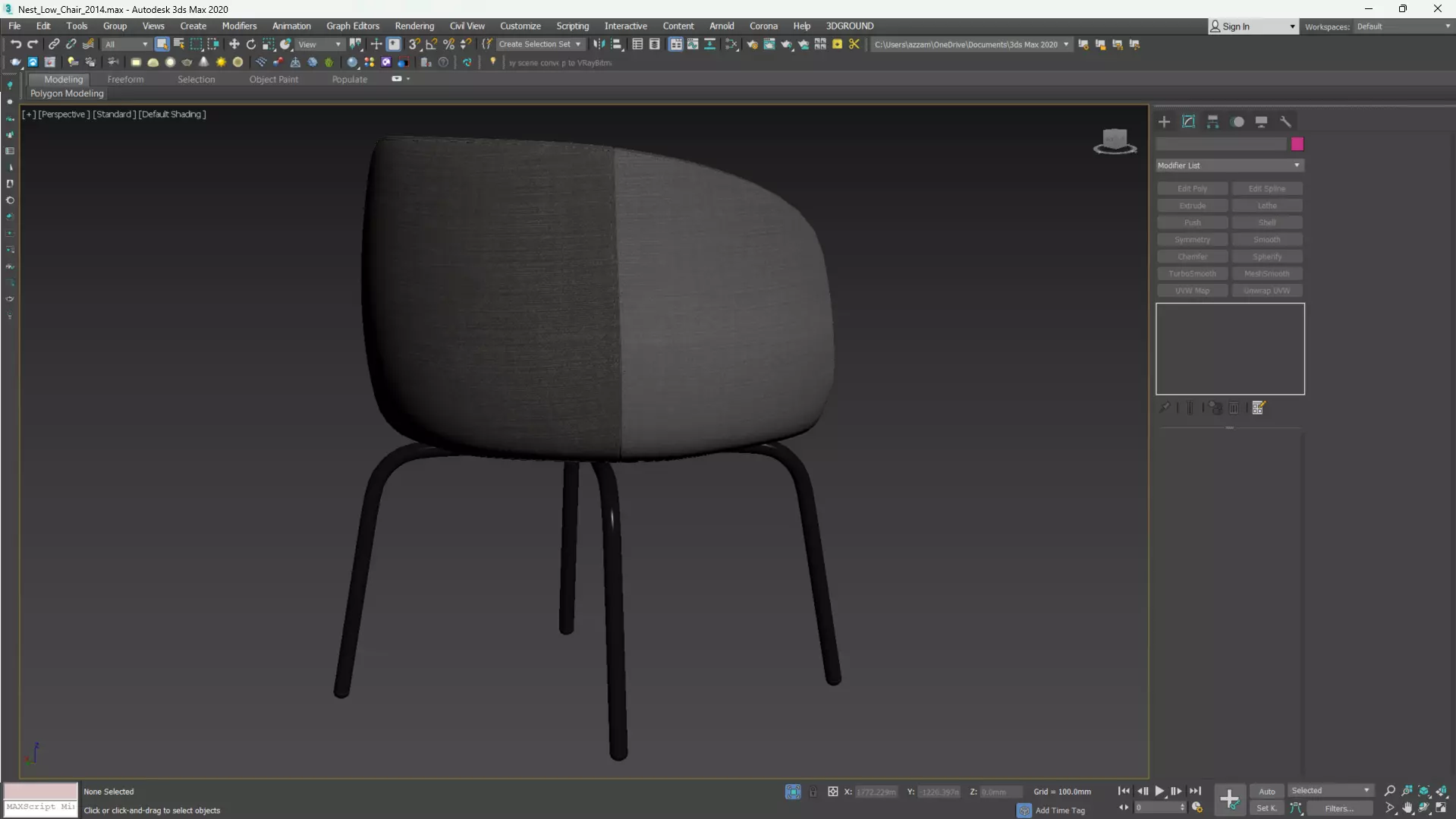
Task: Open the selection filter All dropdown
Action: coord(126,44)
